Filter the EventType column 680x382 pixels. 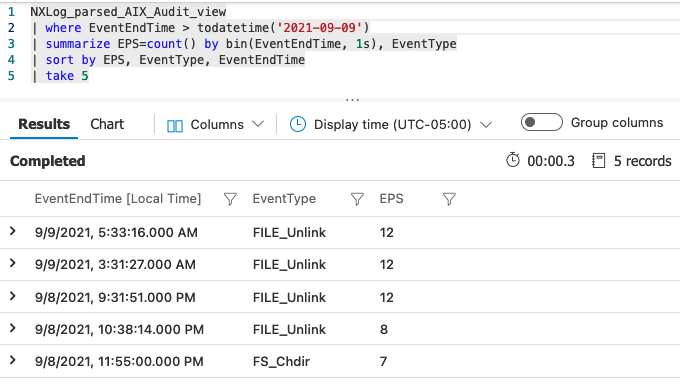pyautogui.click(x=357, y=199)
